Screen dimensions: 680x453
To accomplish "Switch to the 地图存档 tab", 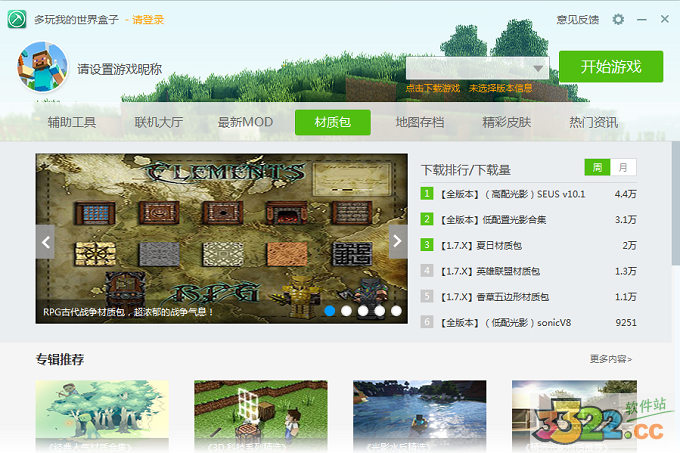I will click(420, 123).
